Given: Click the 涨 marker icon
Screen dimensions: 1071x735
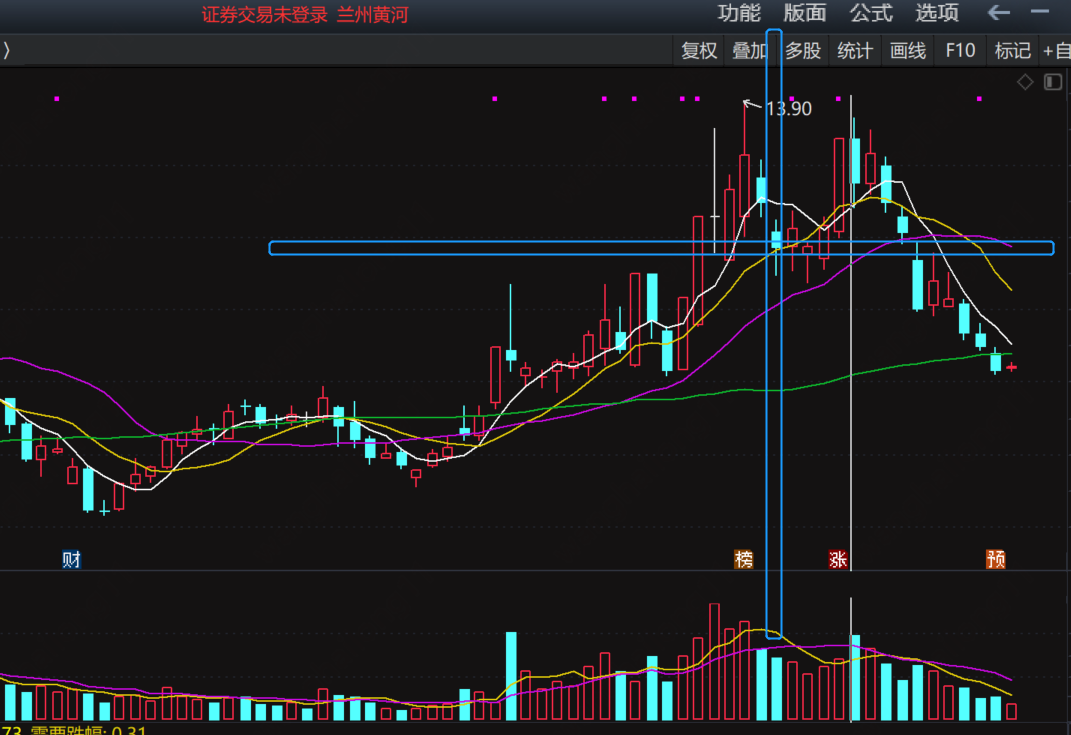Looking at the screenshot, I should (x=838, y=559).
